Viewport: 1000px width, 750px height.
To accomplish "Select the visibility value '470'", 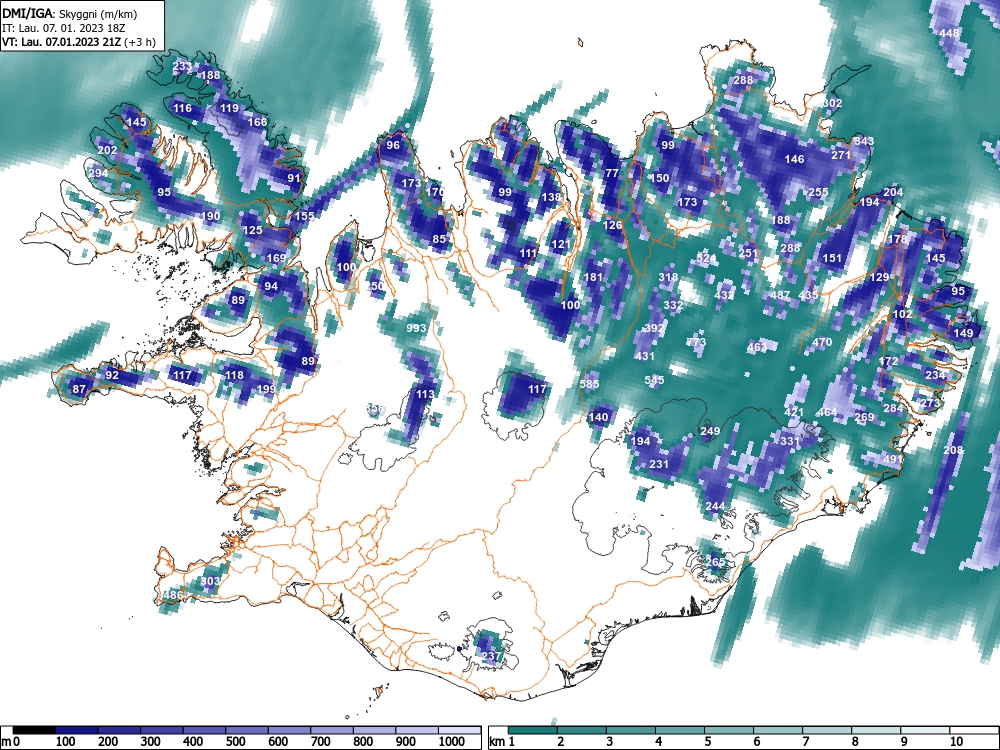I will (822, 342).
